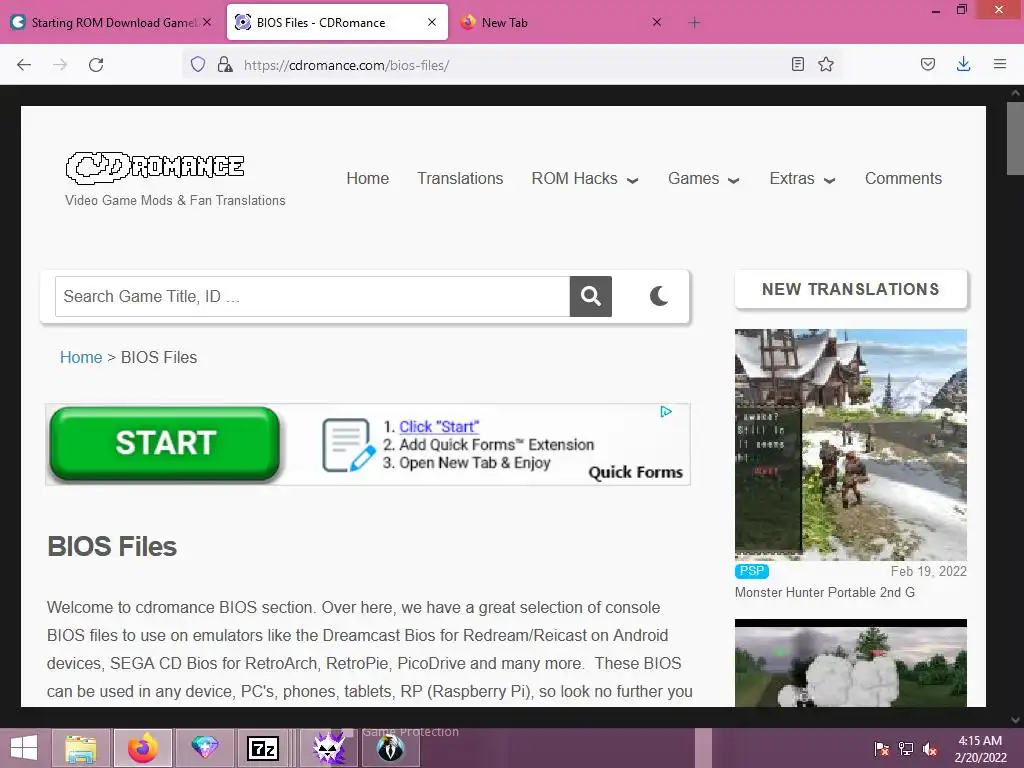
Task: Click the diamond gem taskbar icon
Action: [204, 748]
